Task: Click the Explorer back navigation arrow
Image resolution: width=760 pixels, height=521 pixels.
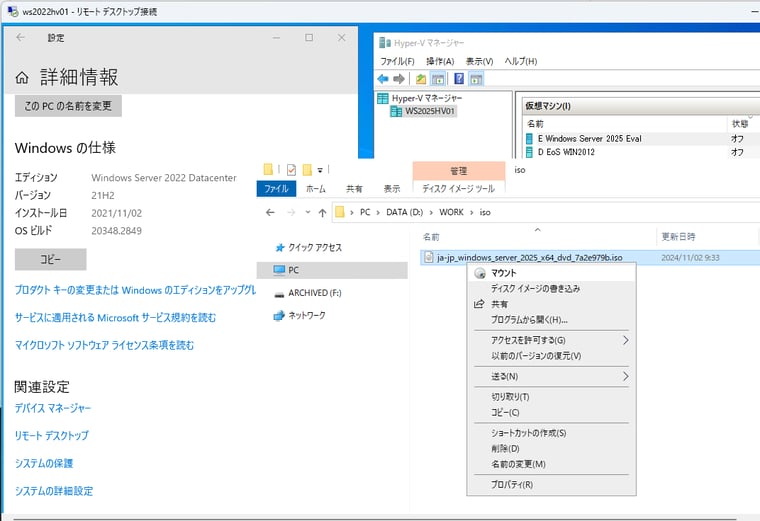Action: [x=270, y=212]
